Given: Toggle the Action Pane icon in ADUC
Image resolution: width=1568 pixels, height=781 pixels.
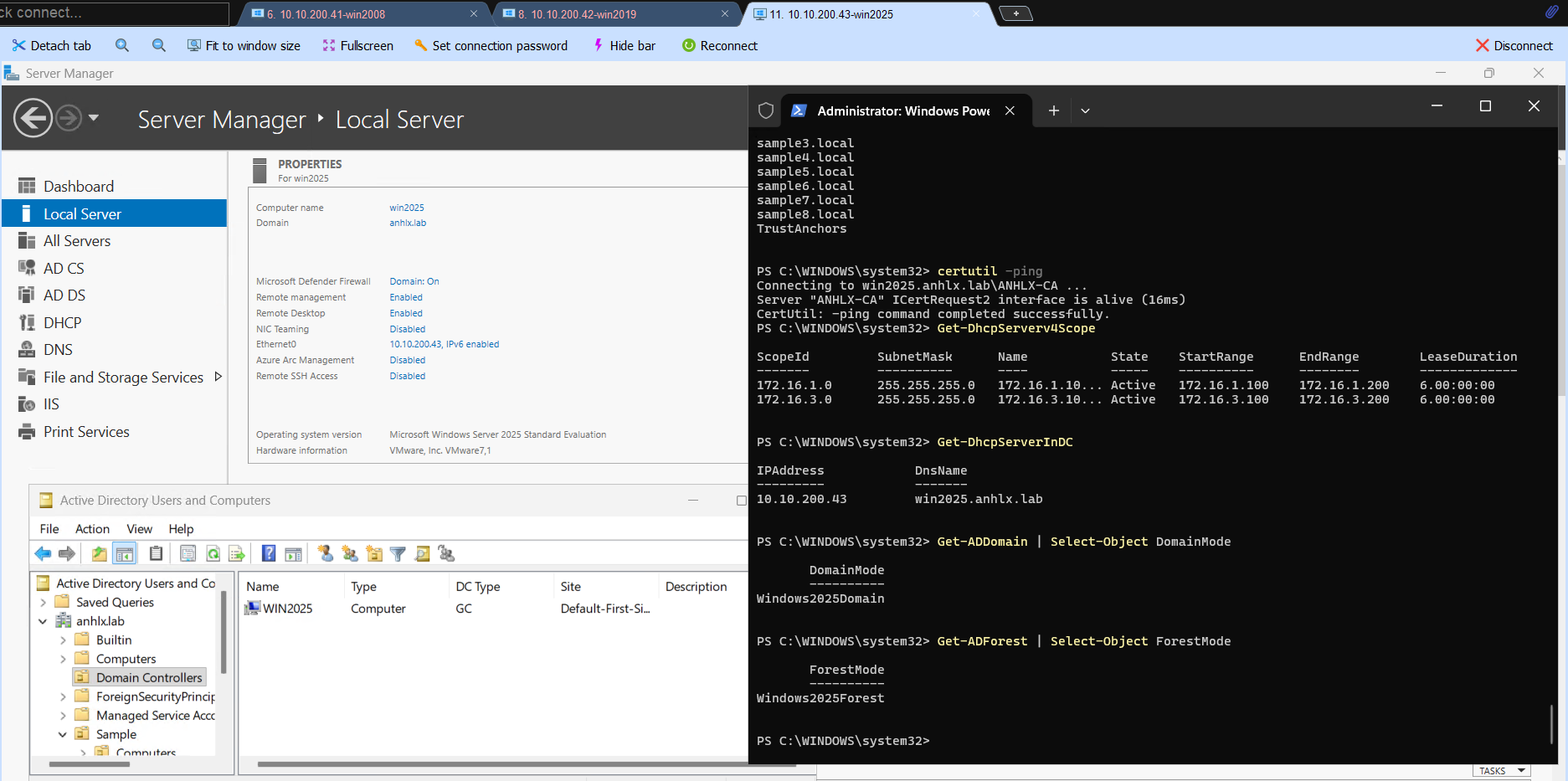Looking at the screenshot, I should 293,553.
